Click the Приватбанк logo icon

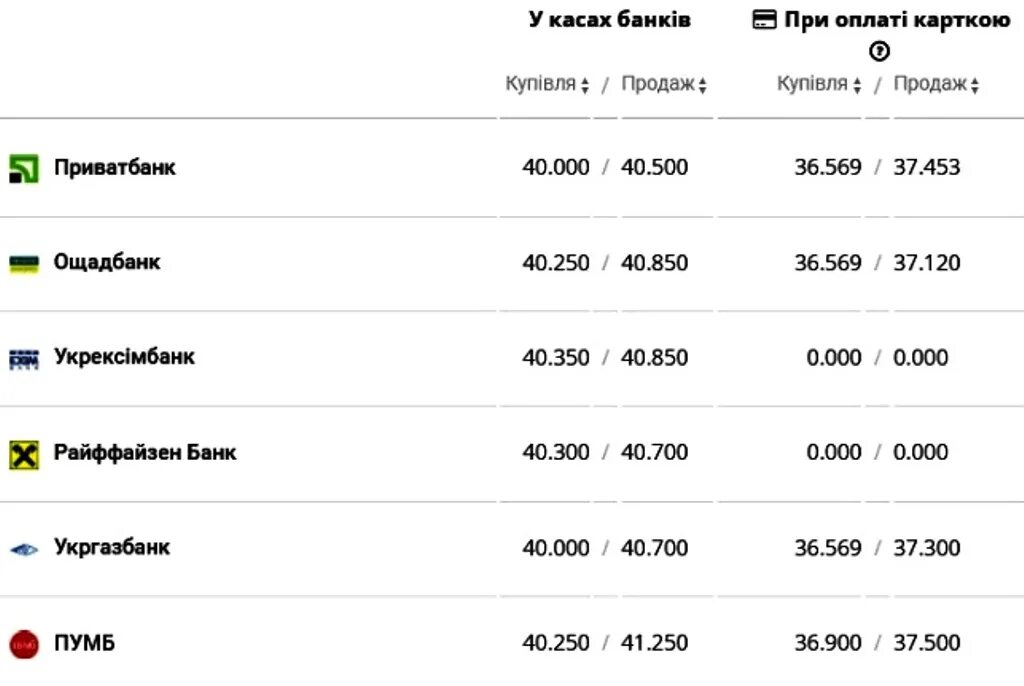tap(24, 168)
